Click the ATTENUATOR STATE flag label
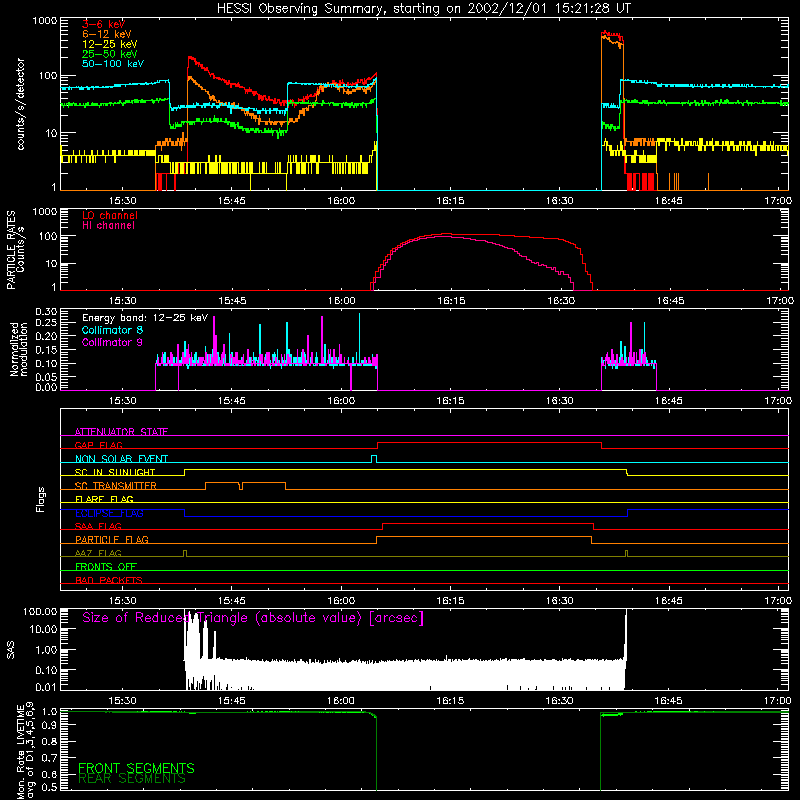Screen dimensions: 800x800 pyautogui.click(x=121, y=432)
